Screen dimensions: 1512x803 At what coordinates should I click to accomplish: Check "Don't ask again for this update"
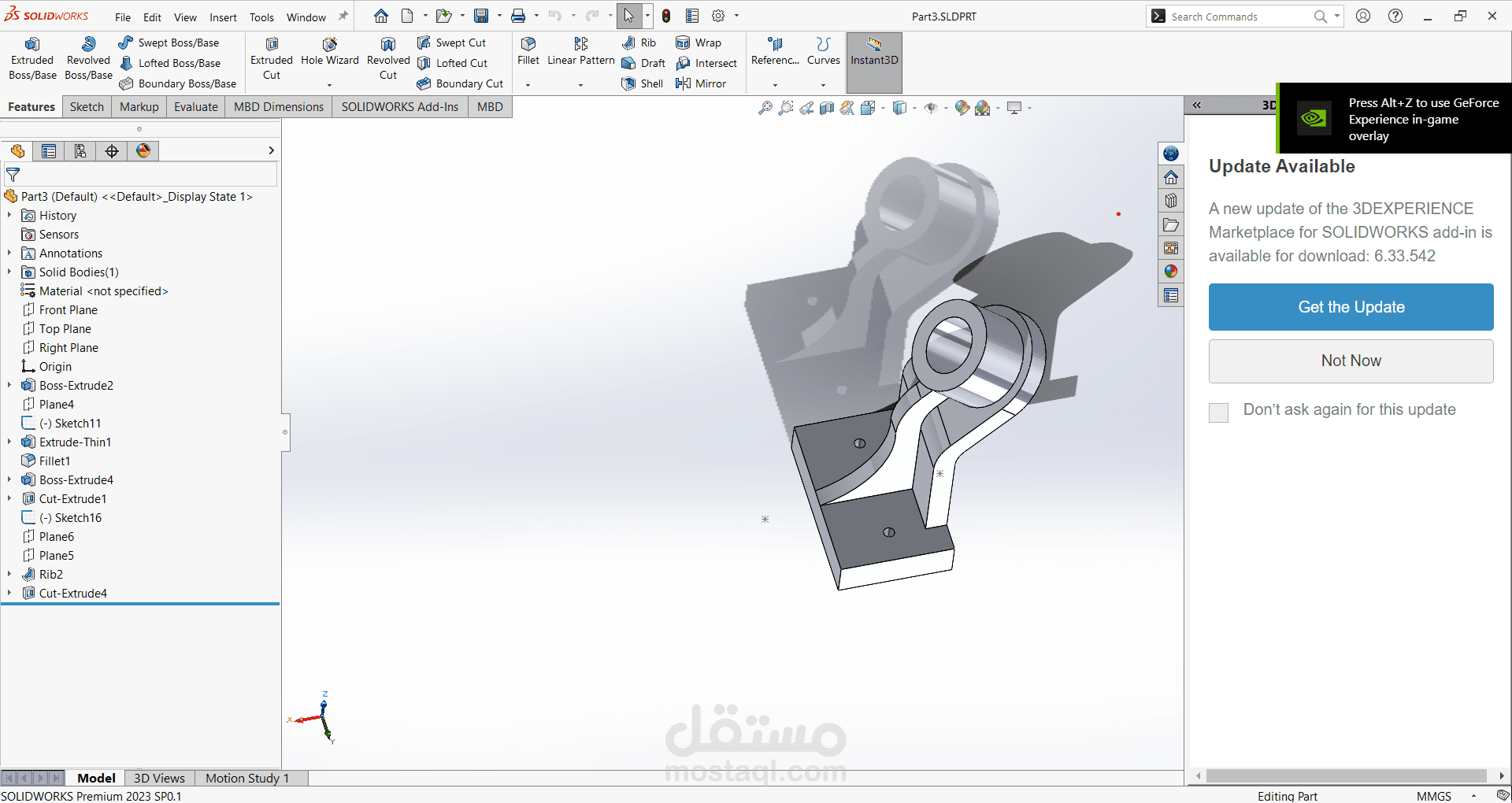pyautogui.click(x=1218, y=413)
